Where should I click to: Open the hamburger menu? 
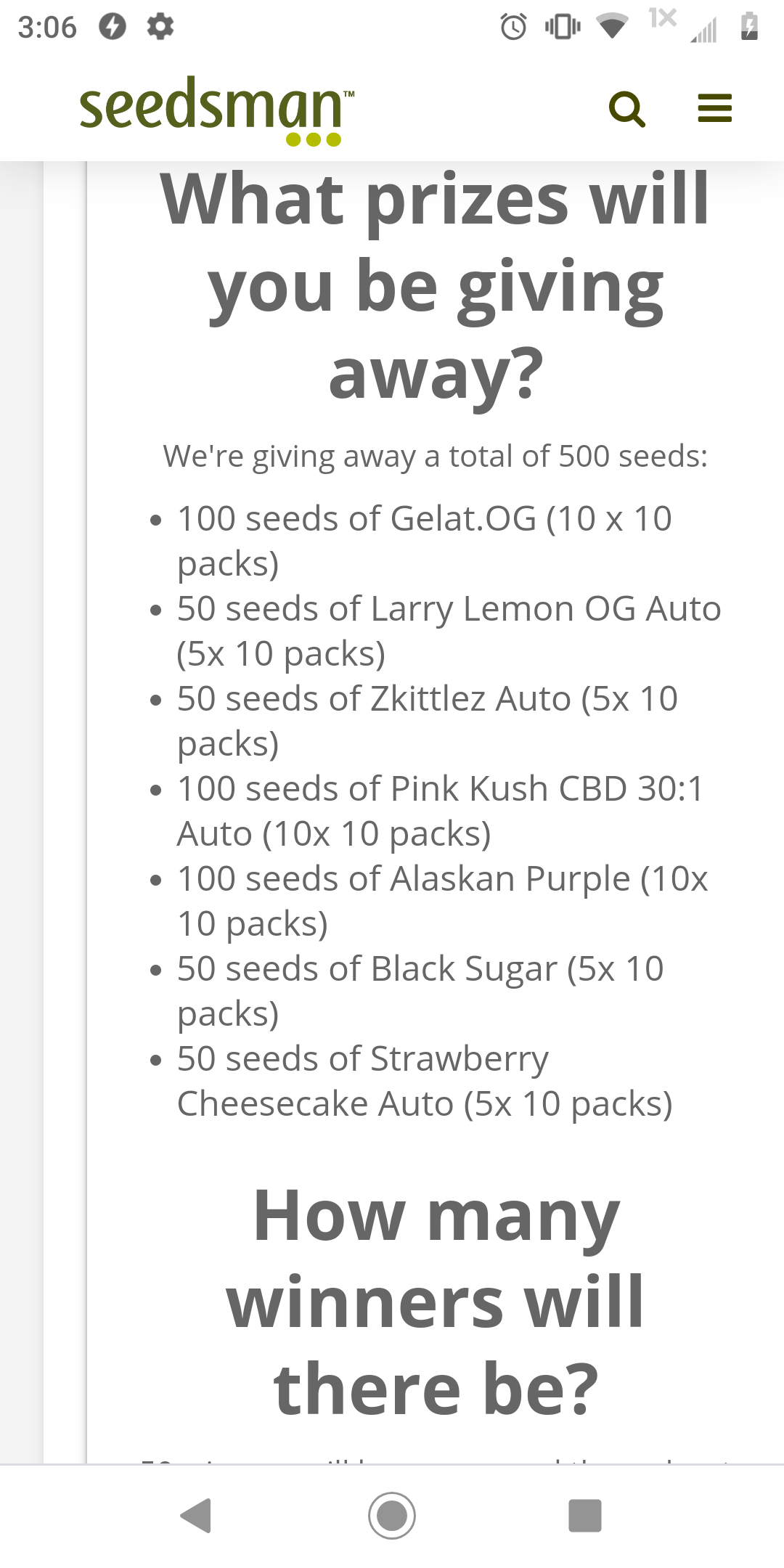tap(714, 108)
